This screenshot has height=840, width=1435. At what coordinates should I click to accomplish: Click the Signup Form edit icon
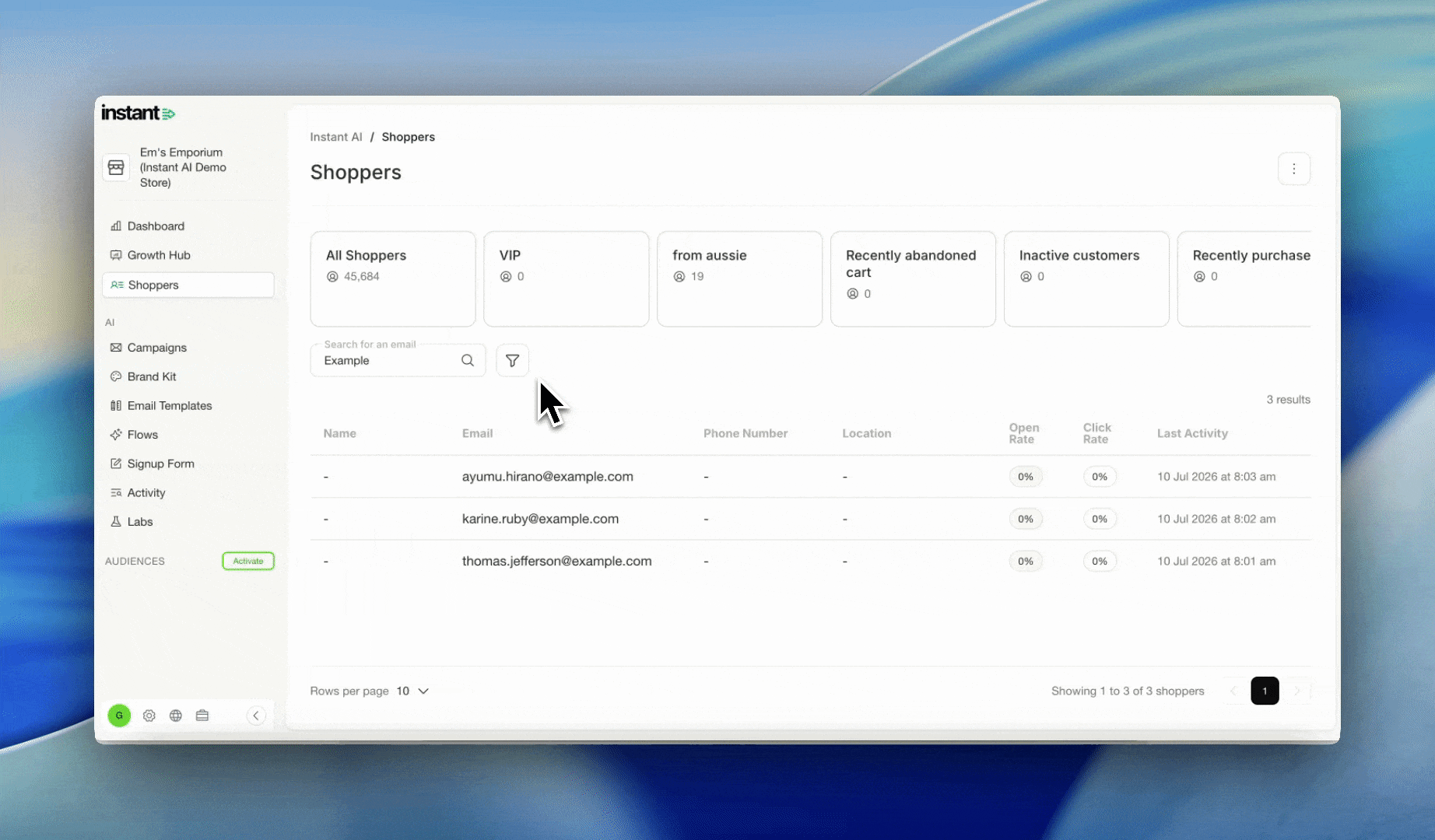point(116,464)
